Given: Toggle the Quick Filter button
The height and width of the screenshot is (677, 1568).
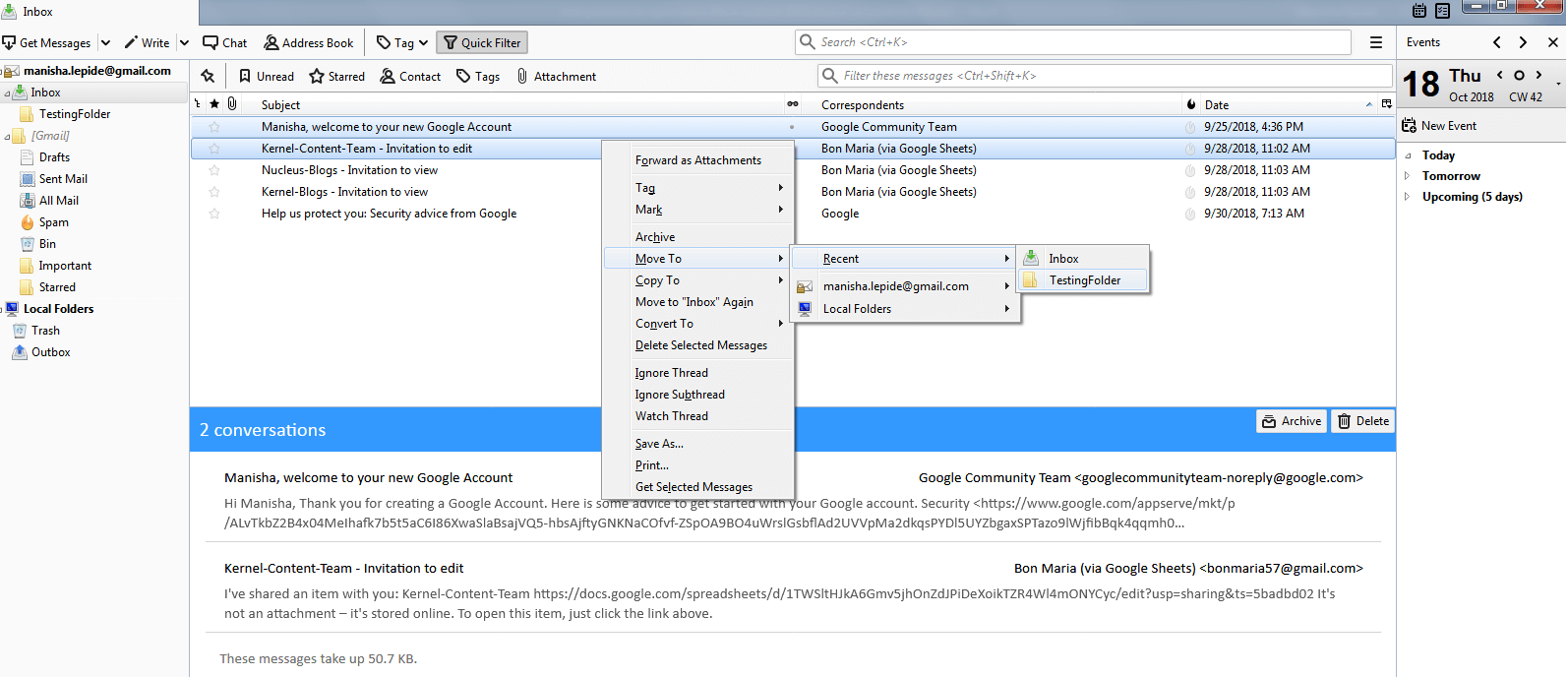Looking at the screenshot, I should click(482, 42).
